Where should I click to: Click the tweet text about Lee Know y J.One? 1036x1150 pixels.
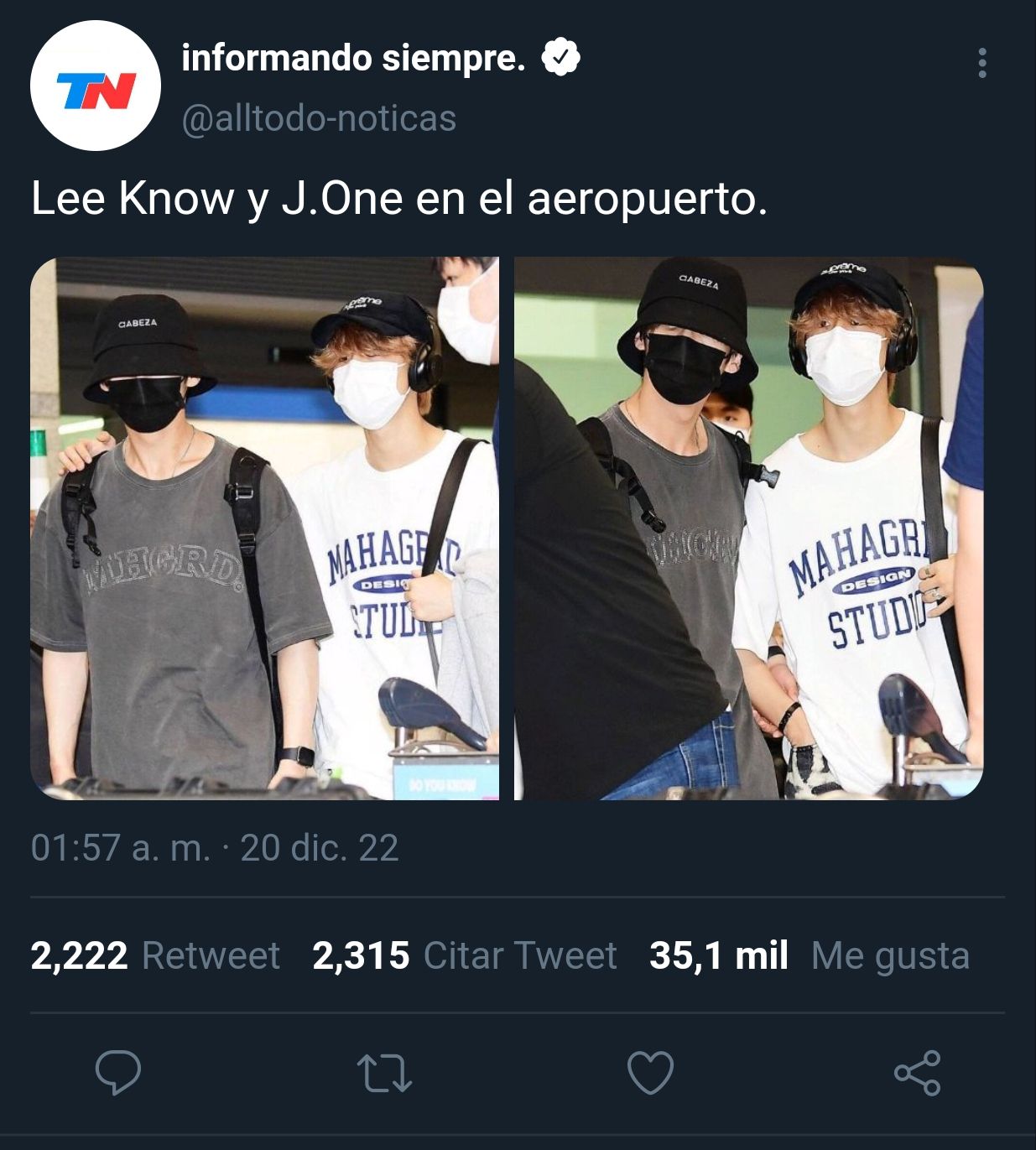point(399,200)
